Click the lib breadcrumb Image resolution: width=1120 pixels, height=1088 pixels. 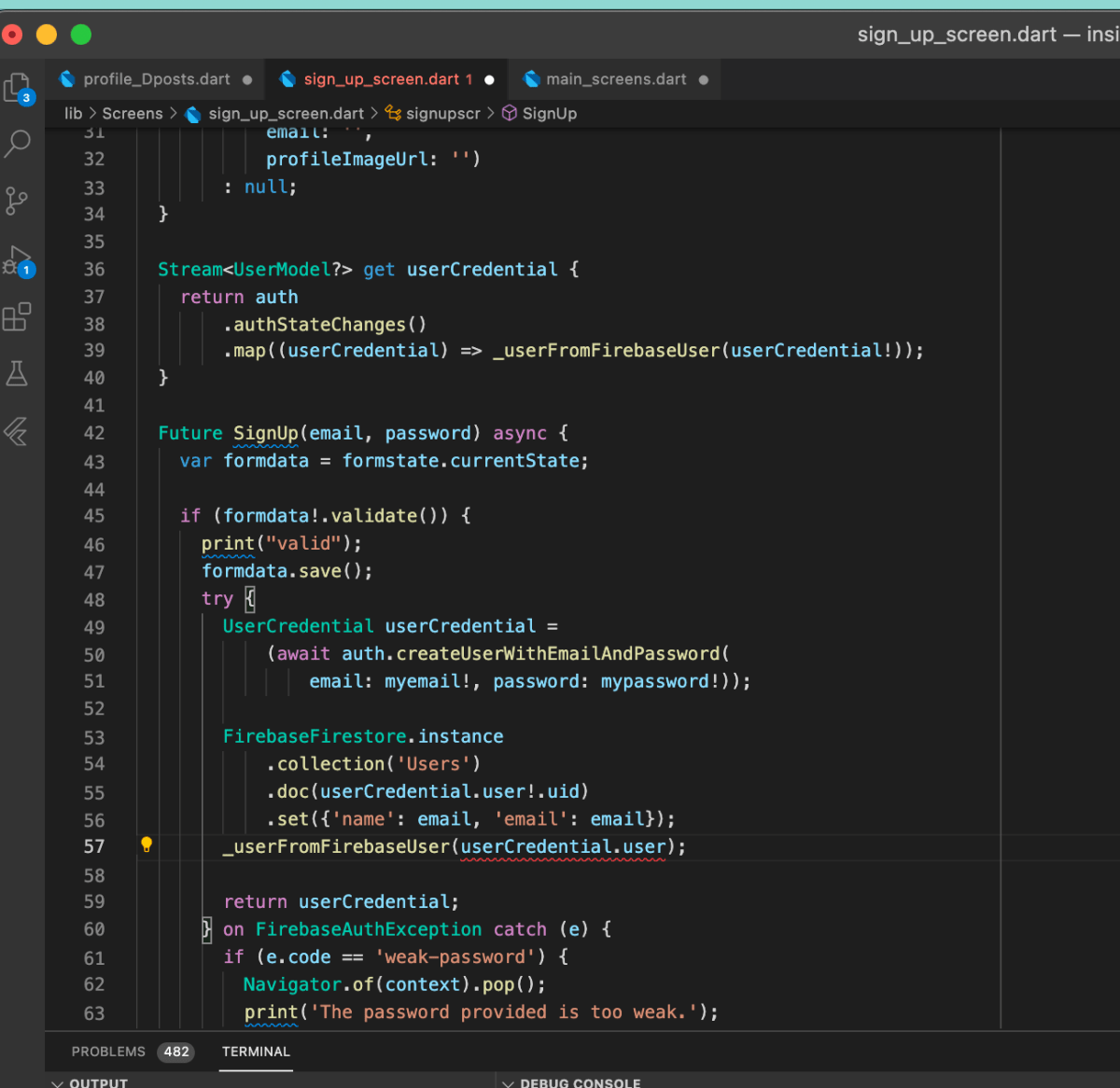73,113
